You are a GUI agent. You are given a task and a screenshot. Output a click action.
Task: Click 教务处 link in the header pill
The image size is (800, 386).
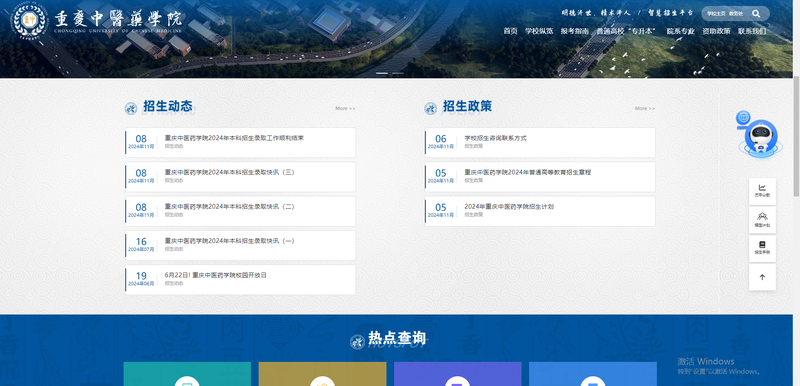pos(736,14)
